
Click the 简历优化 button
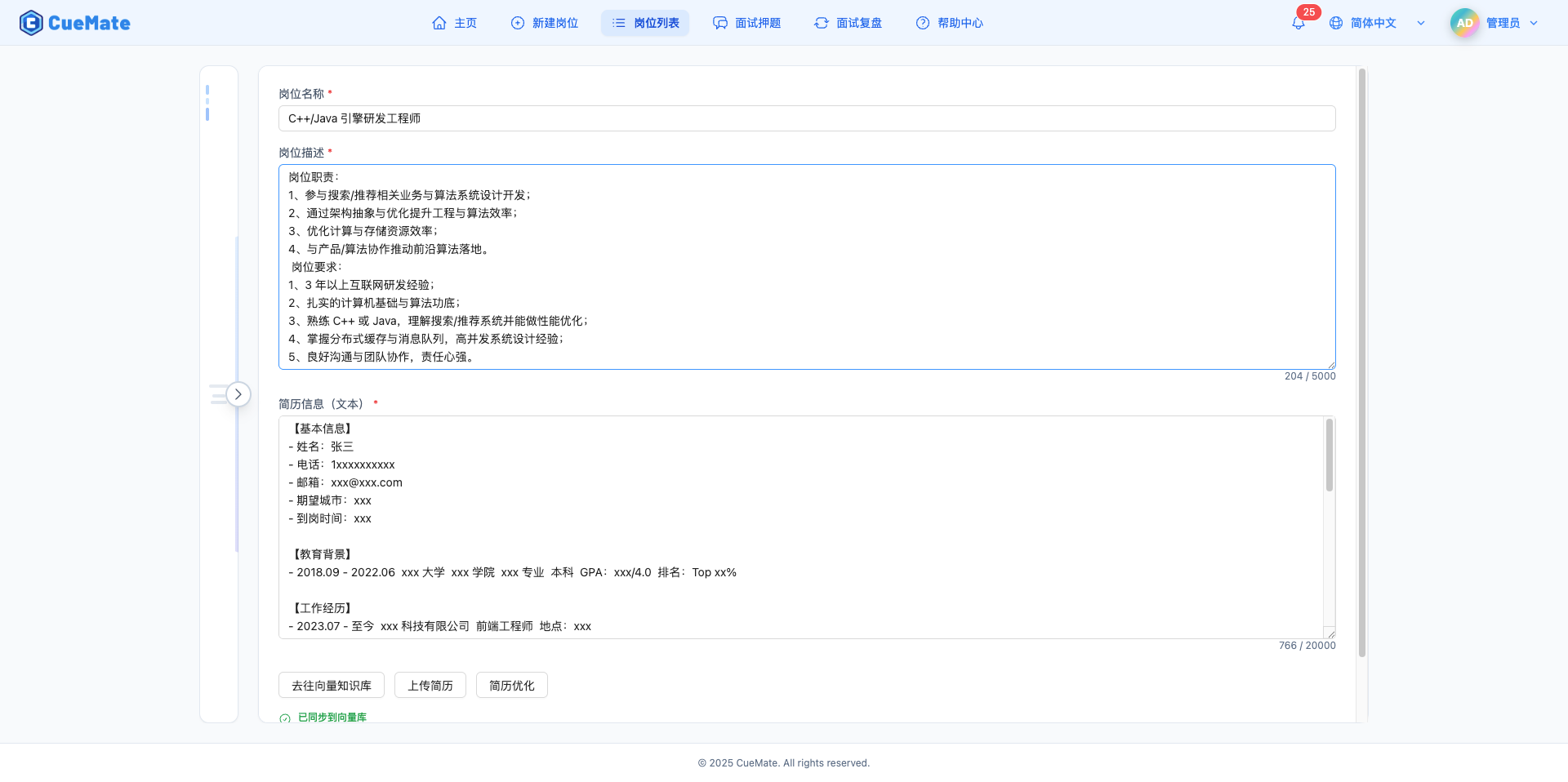coord(511,685)
